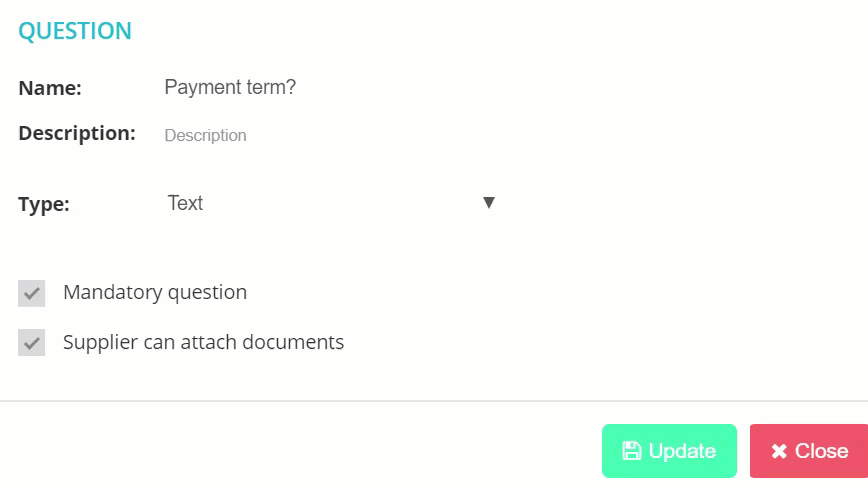Click the QUESTION dialog heading
Viewport: 868px width, 490px height.
coord(75,30)
